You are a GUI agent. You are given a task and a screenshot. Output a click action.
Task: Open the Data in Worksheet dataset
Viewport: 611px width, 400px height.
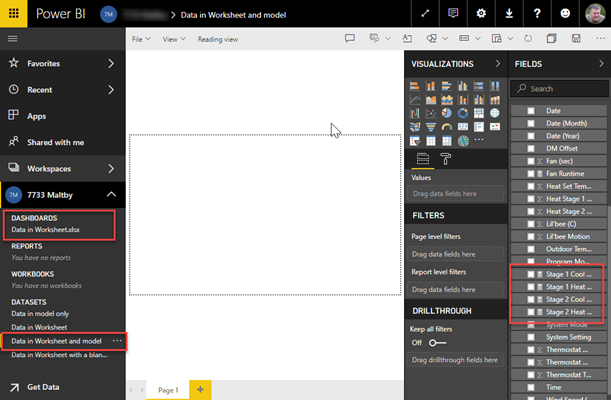pos(39,328)
